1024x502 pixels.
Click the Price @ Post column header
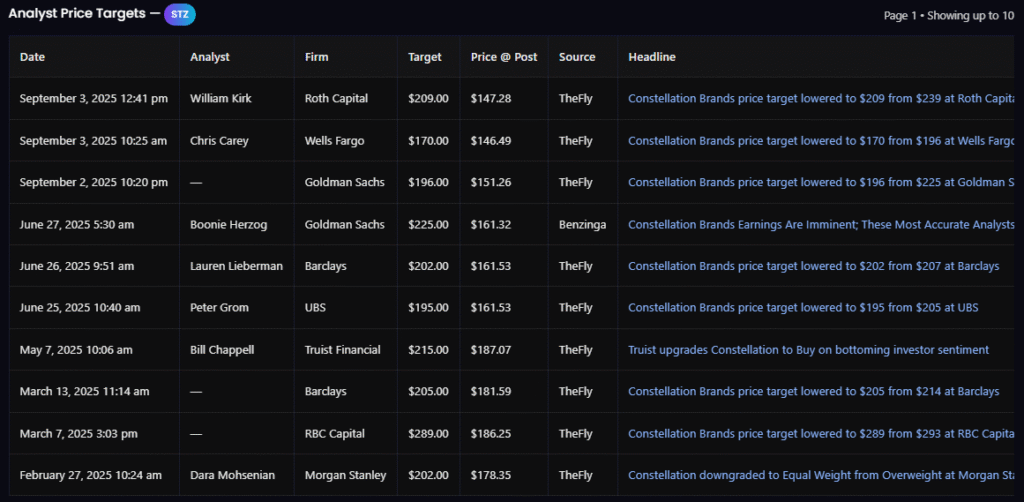[504, 57]
